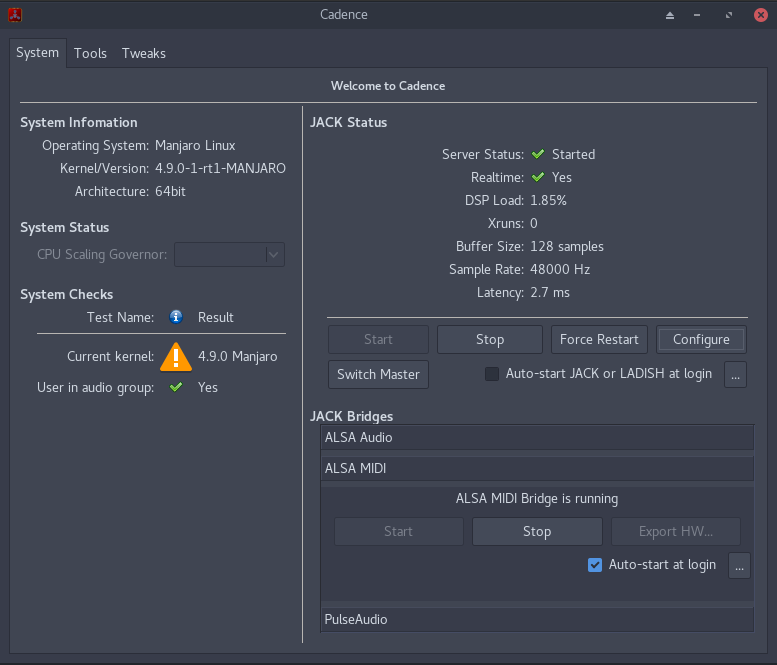Open options button beside ALSA MIDI auto-start

click(739, 565)
